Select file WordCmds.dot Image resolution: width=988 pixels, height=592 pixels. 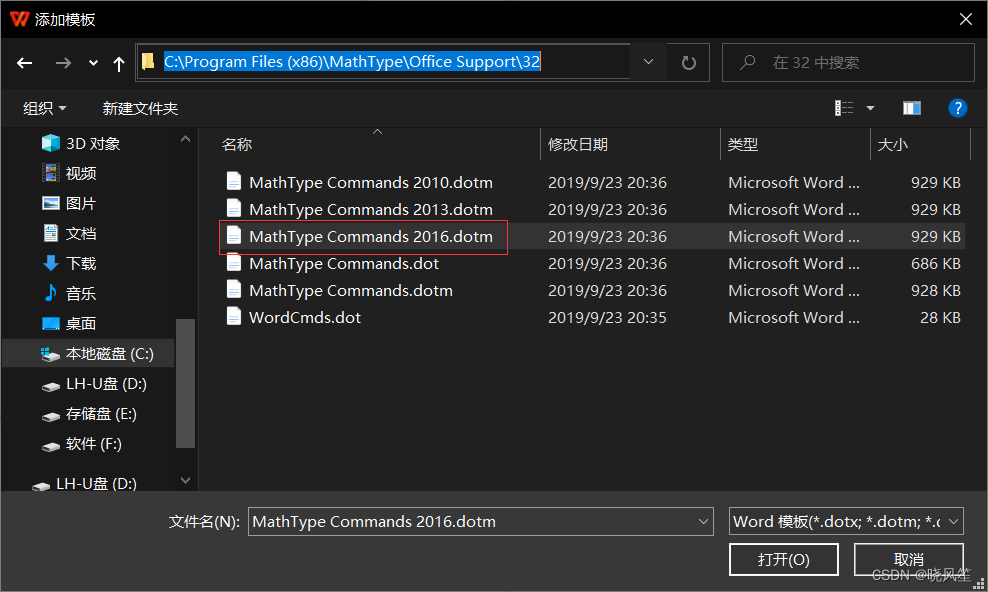(305, 318)
